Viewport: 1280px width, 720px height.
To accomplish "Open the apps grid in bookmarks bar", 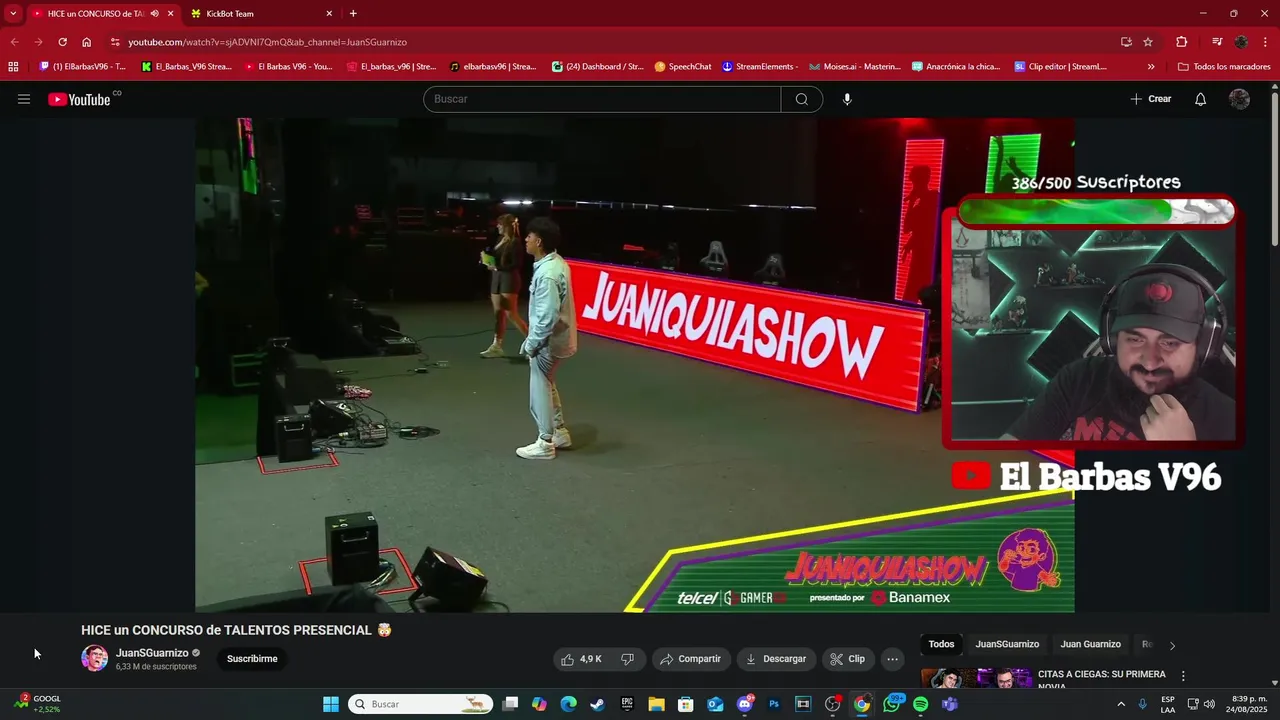I will tap(13, 67).
